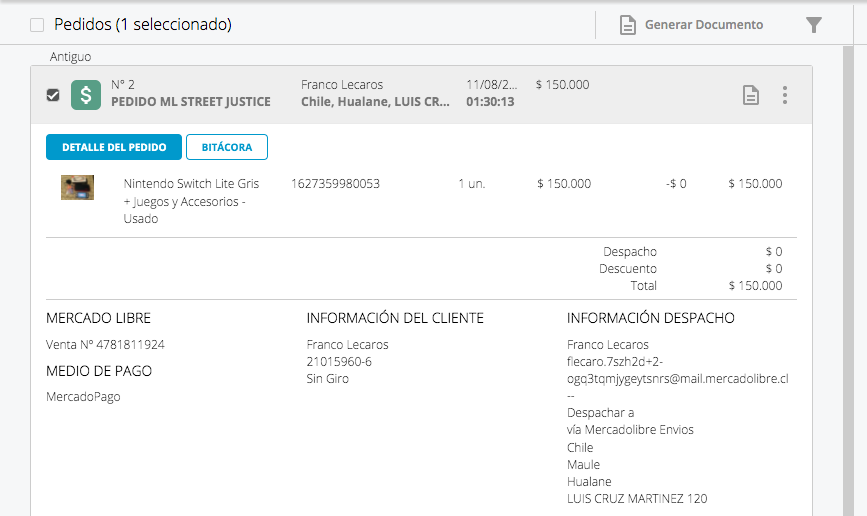
Task: Click the Antiguo group label
Action: point(70,56)
